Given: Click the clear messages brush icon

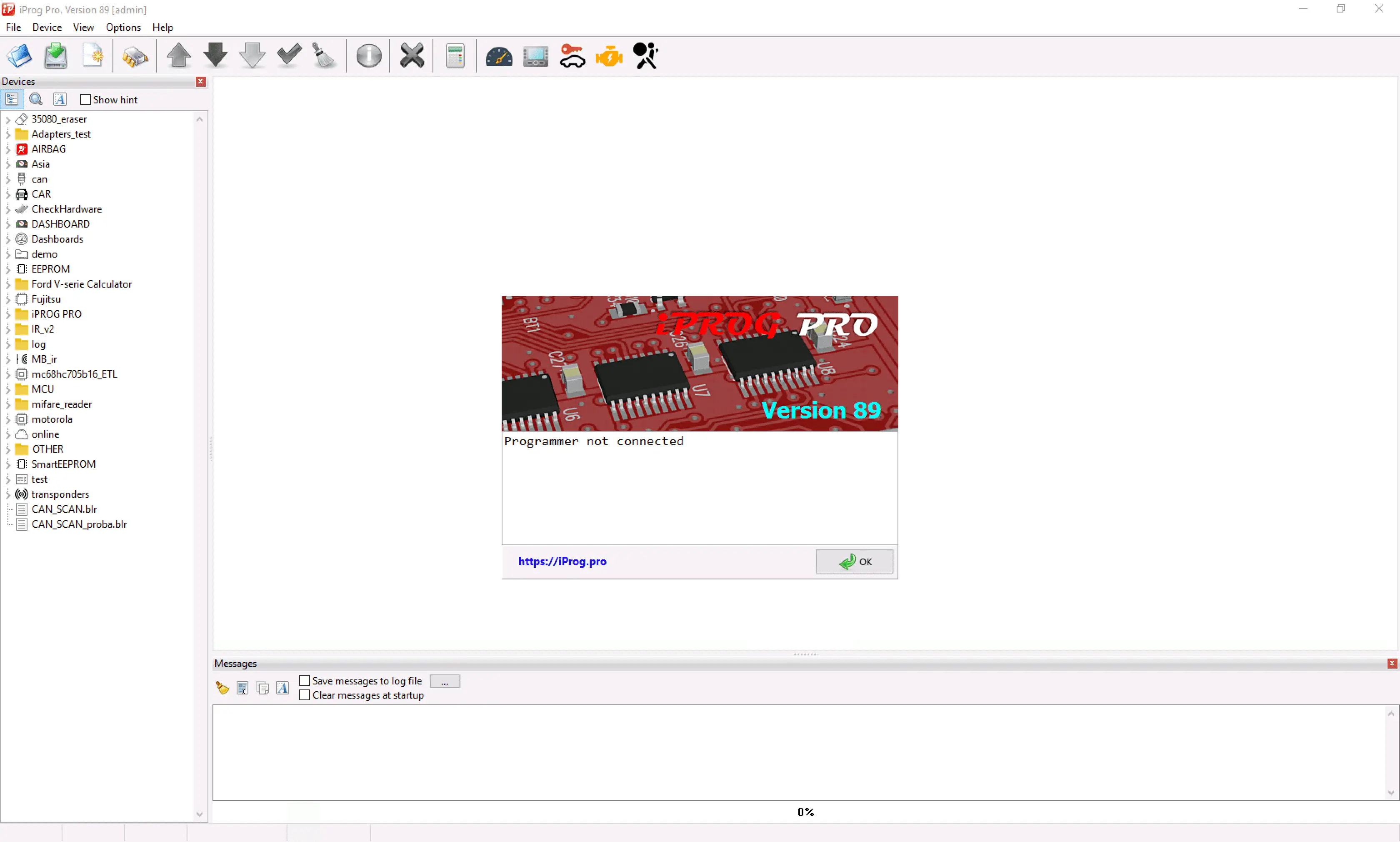Looking at the screenshot, I should point(222,688).
